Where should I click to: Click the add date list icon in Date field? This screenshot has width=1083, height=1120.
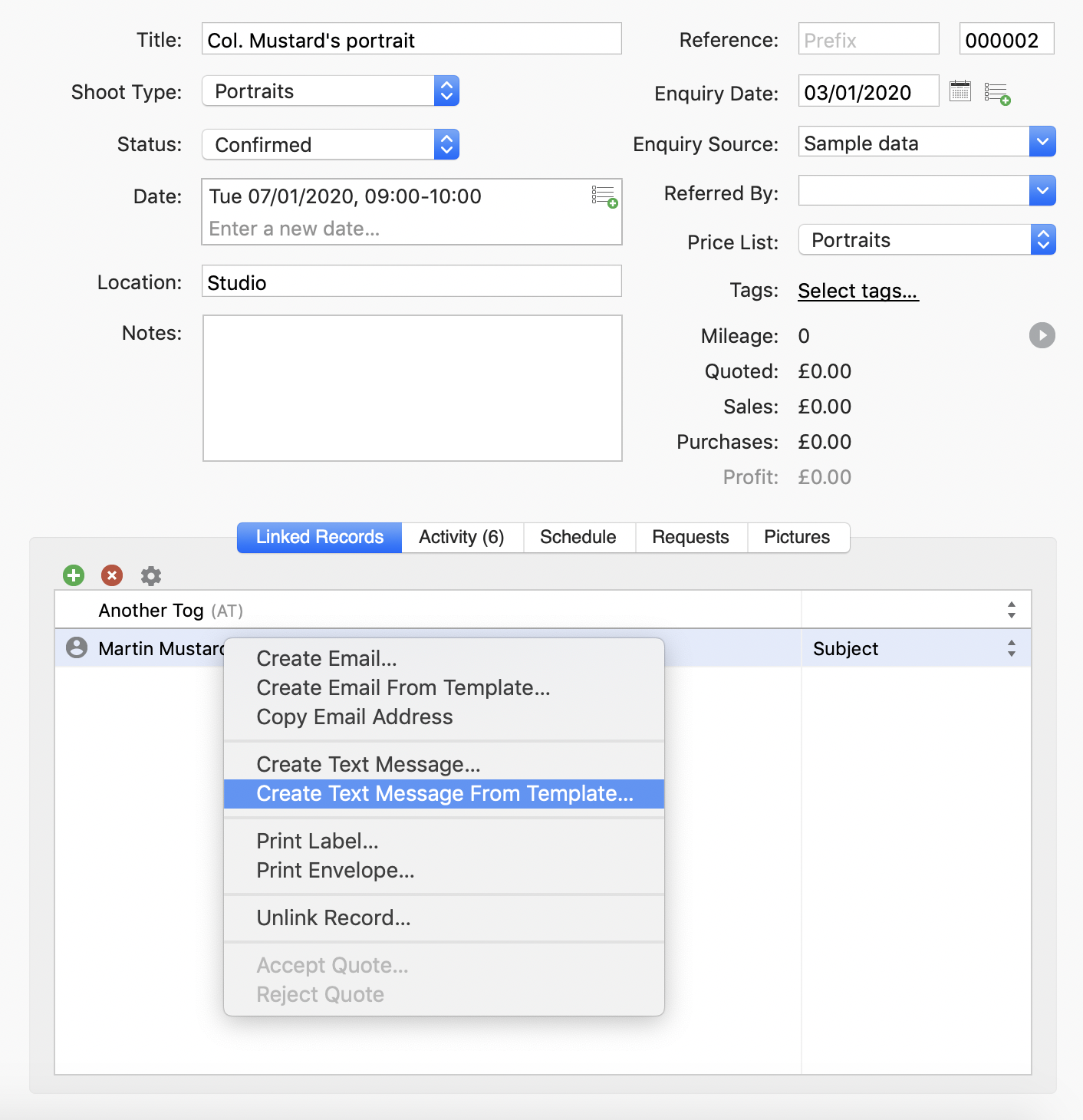tap(604, 196)
